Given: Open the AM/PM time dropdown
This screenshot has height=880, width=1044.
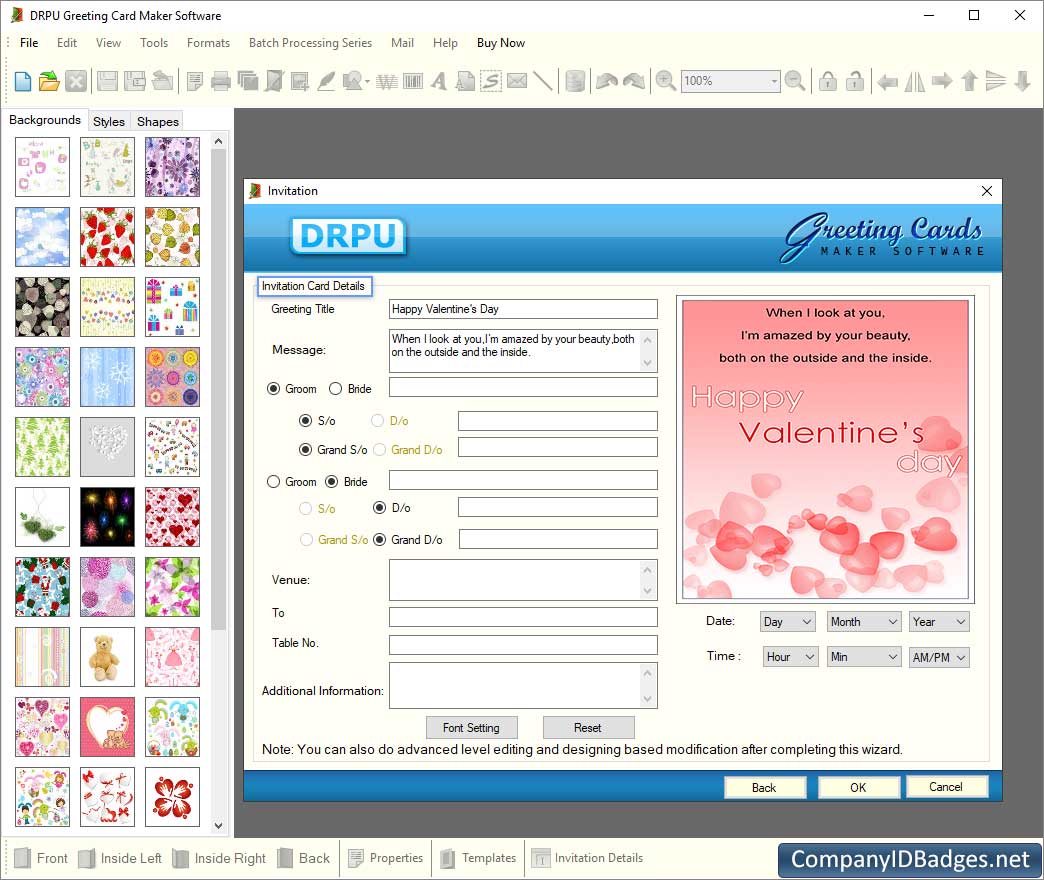Looking at the screenshot, I should tap(939, 657).
